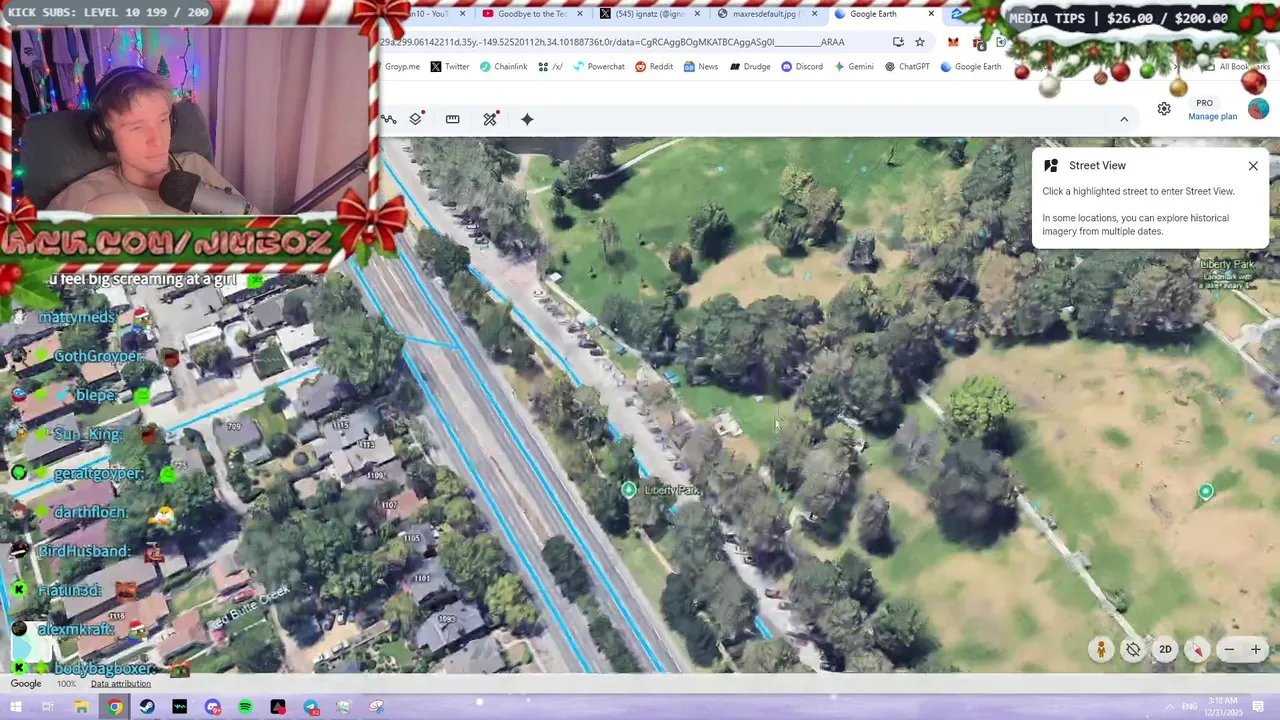Click the 100% scale indicator
The image size is (1280, 720).
coord(66,684)
